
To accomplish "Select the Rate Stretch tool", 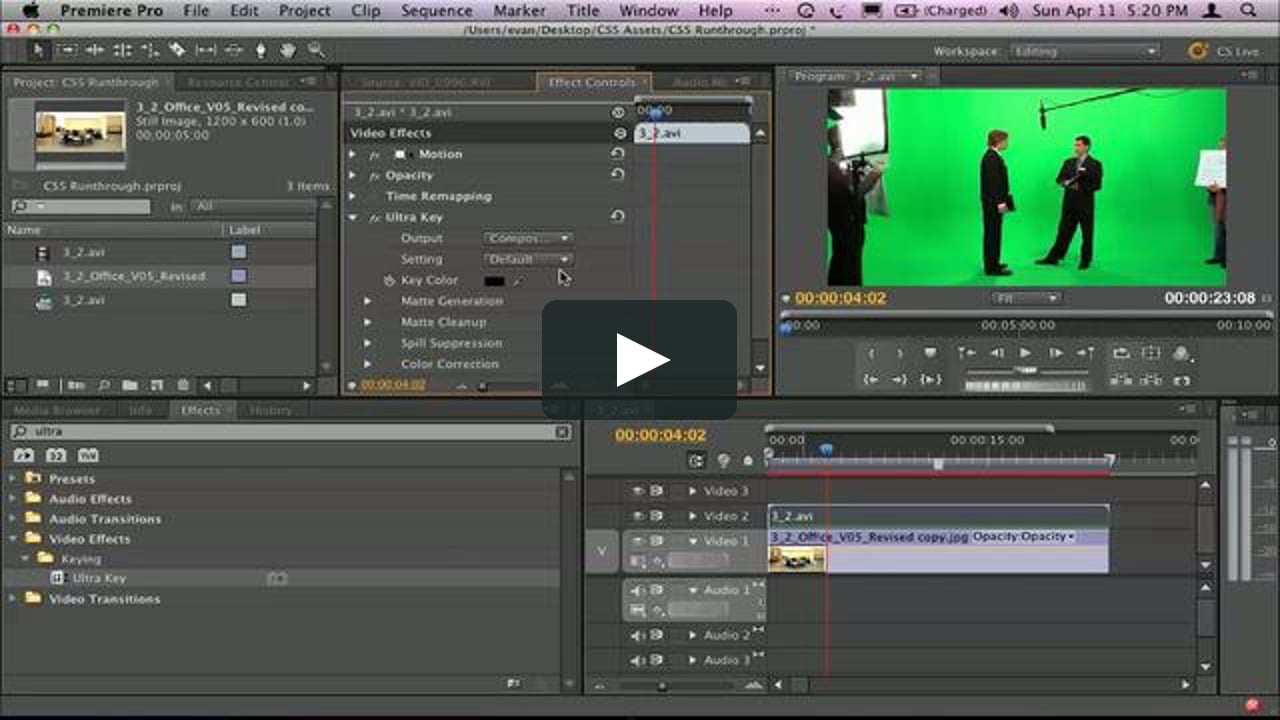I will (149, 49).
